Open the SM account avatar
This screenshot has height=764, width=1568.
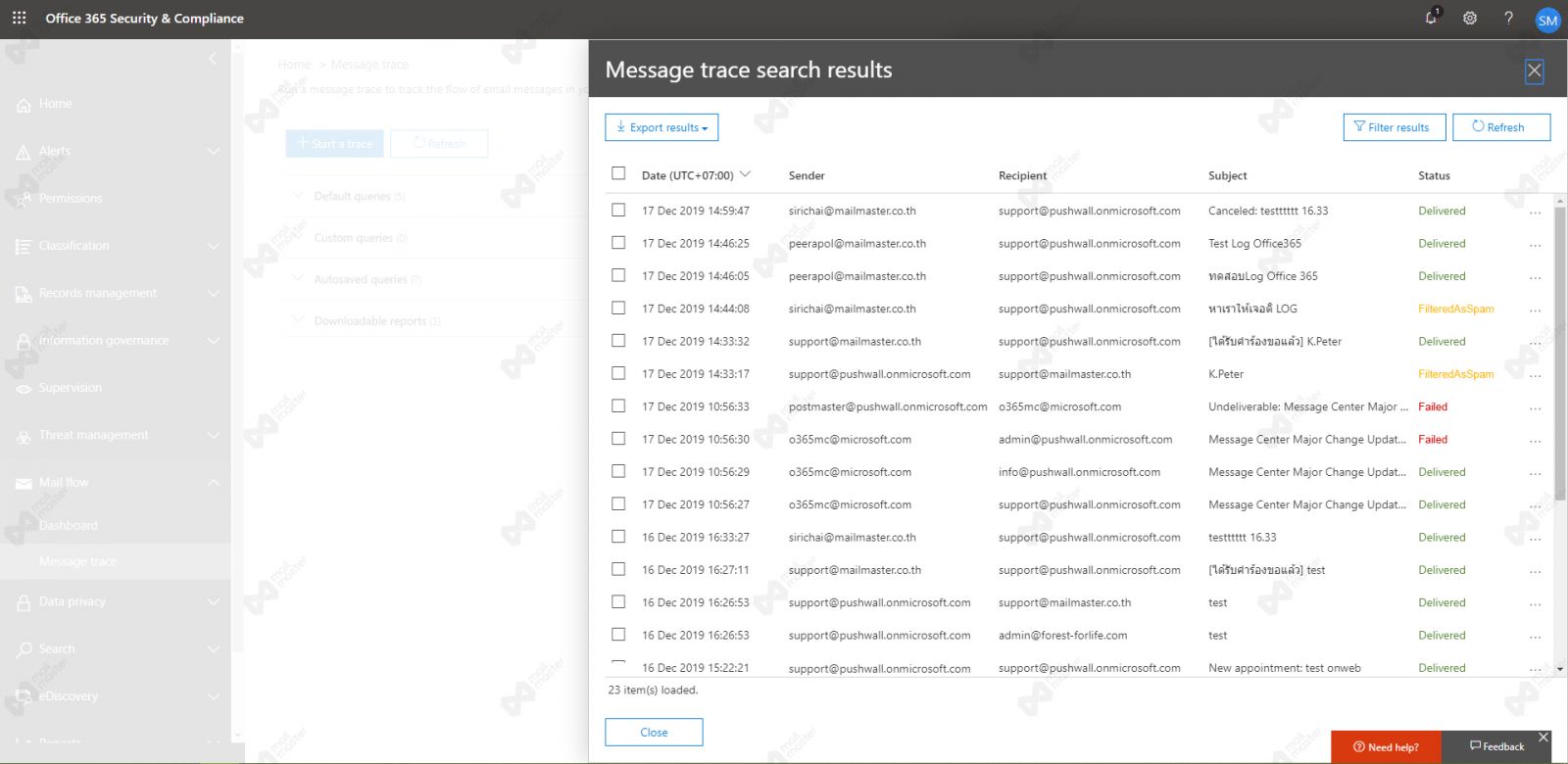pos(1547,20)
